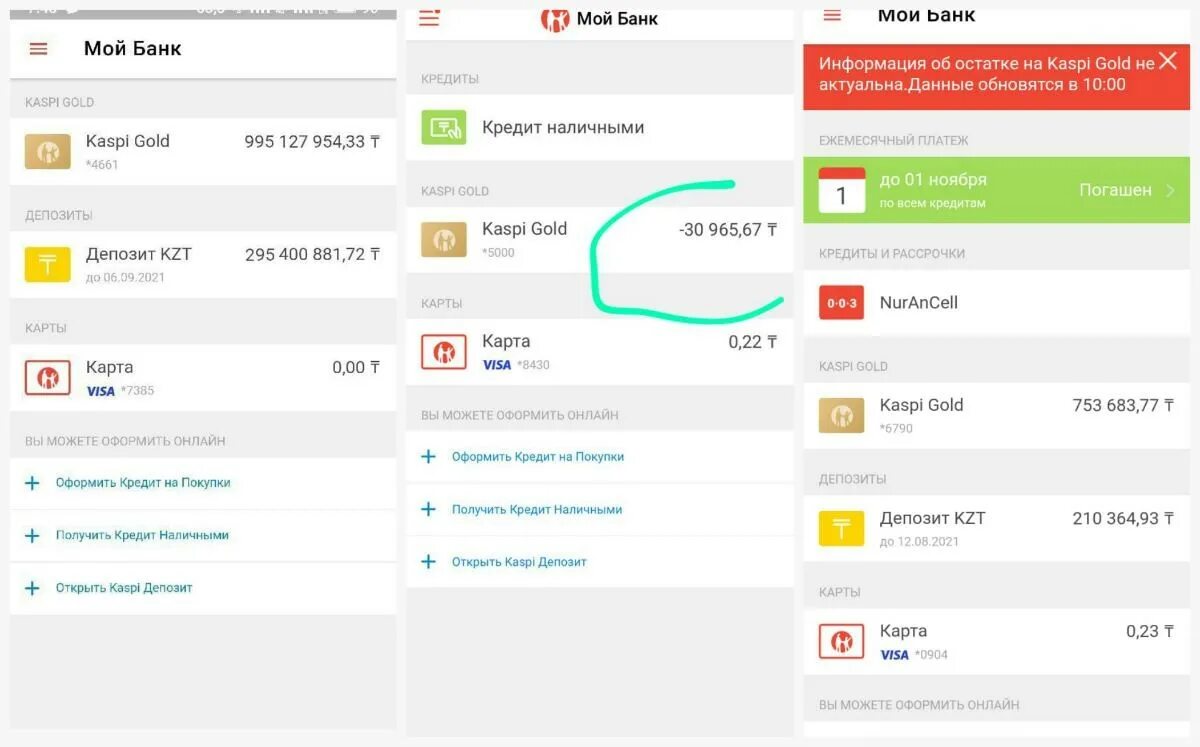Image resolution: width=1200 pixels, height=747 pixels.
Task: Tap plus icon beside Получить Кредит Наличными, left screen
Action: pyautogui.click(x=32, y=536)
